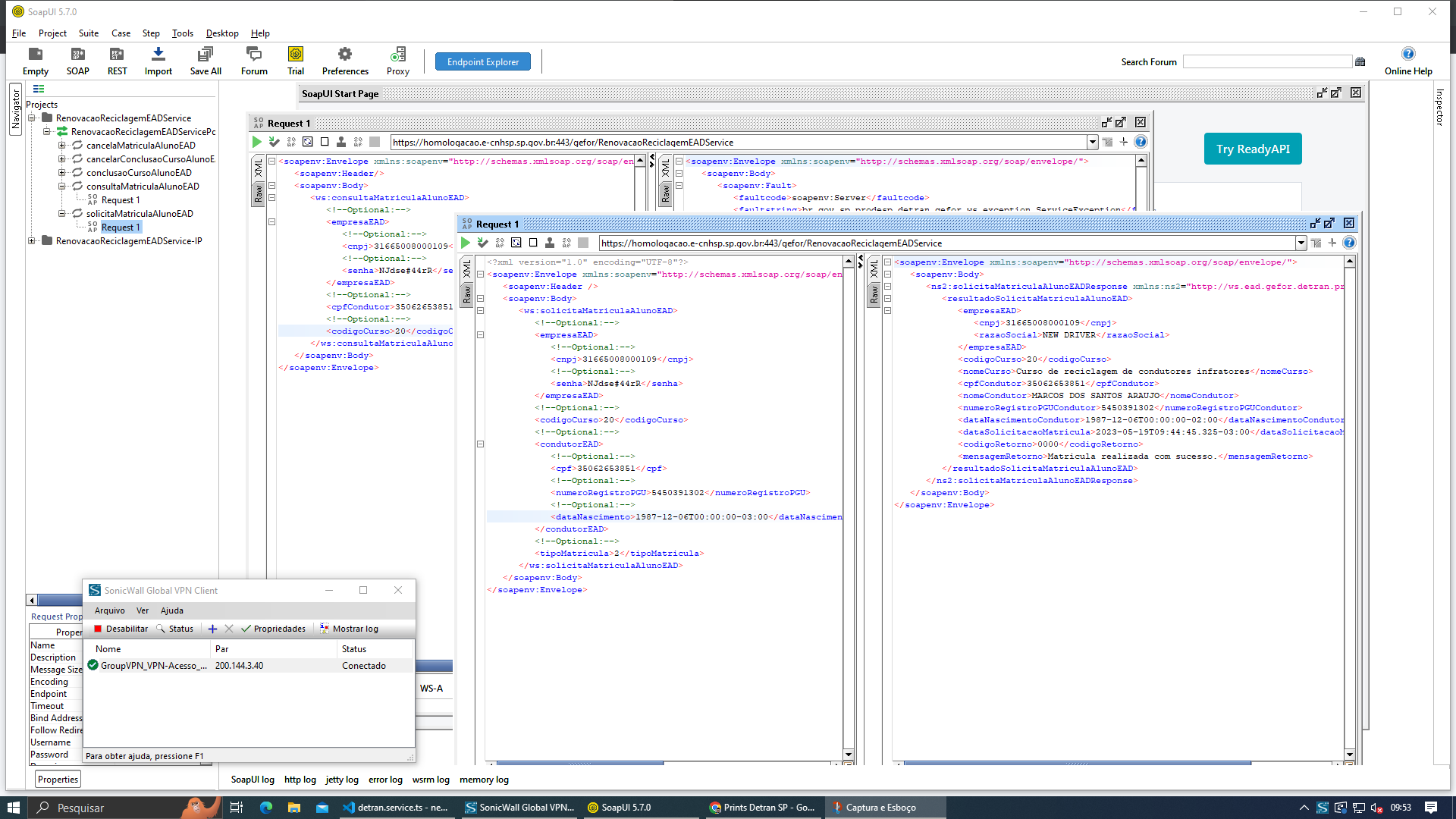This screenshot has height=819, width=1456.
Task: Submit request with green play button
Action: (466, 243)
